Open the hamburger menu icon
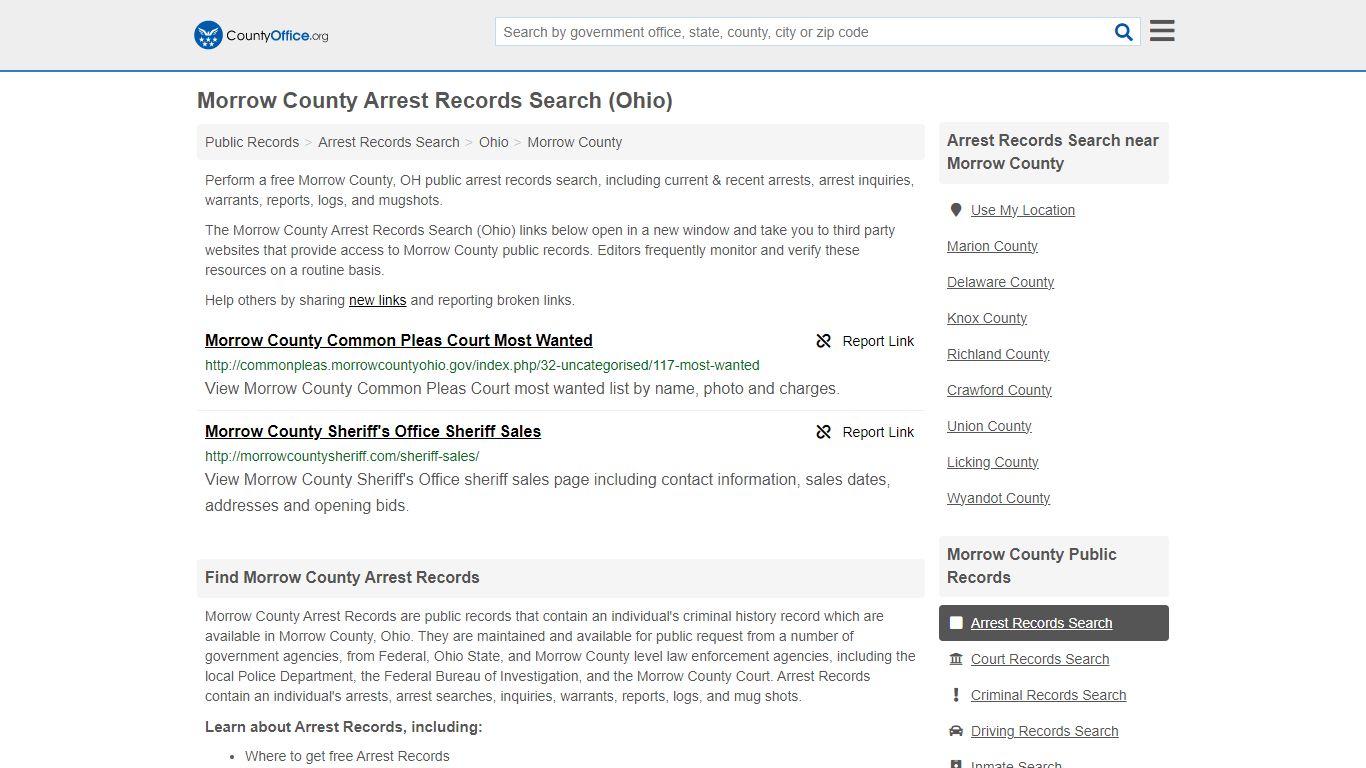This screenshot has width=1366, height=768. click(1162, 31)
